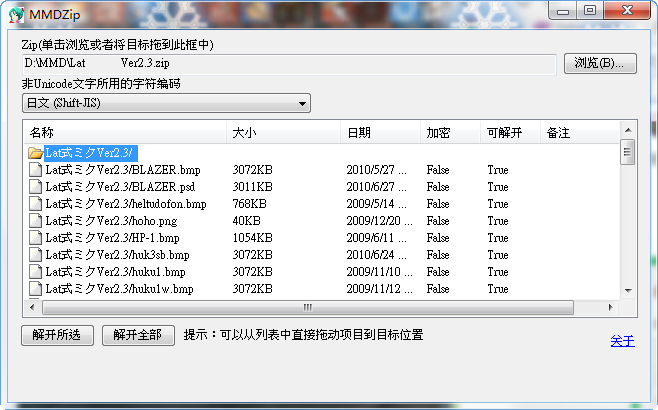Select the Lat式ミクVer2.3/huku1.bmp file name

115,272
